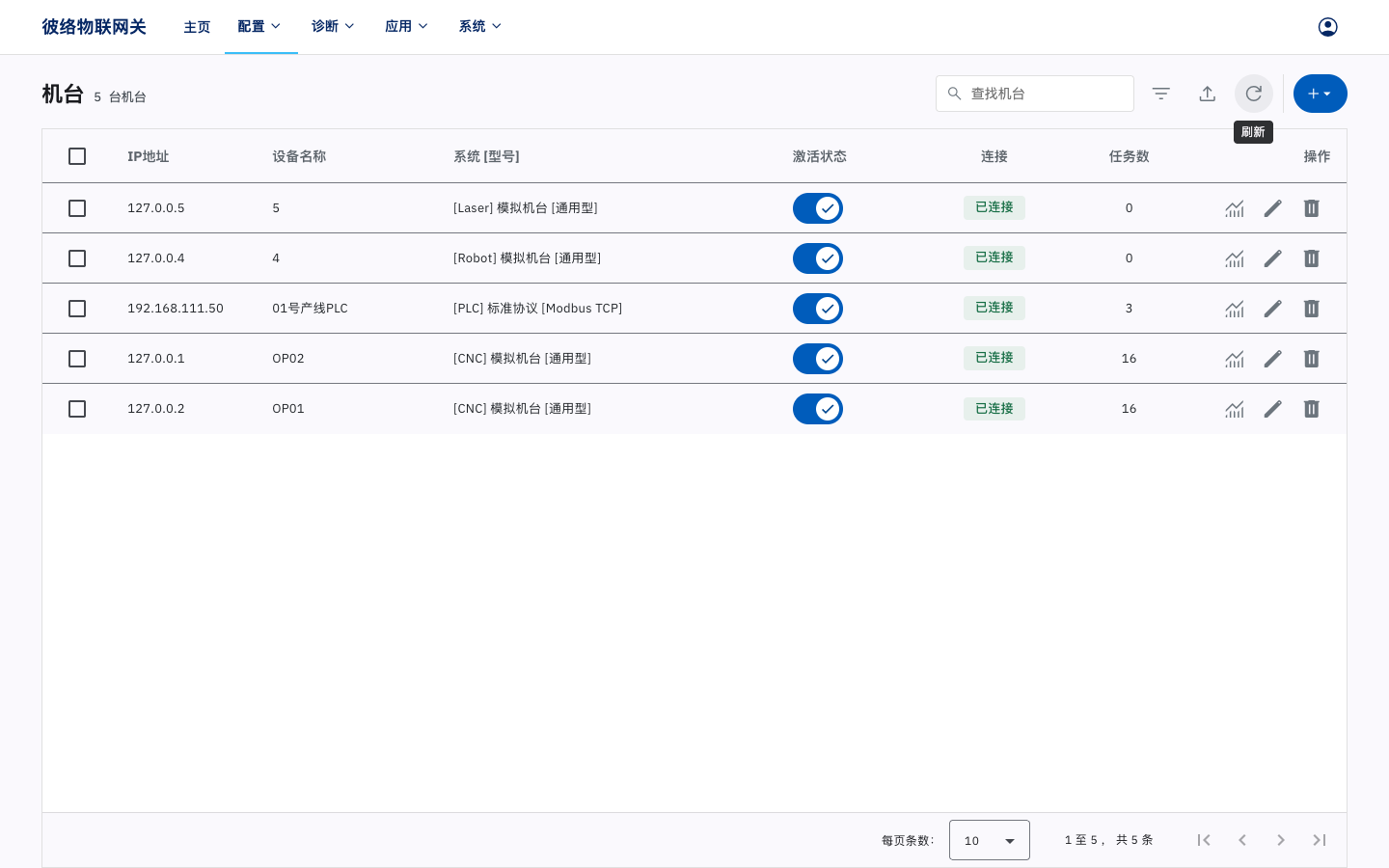The height and width of the screenshot is (868, 1389).
Task: View charts for machine 127.0.0.4
Action: [x=1235, y=258]
